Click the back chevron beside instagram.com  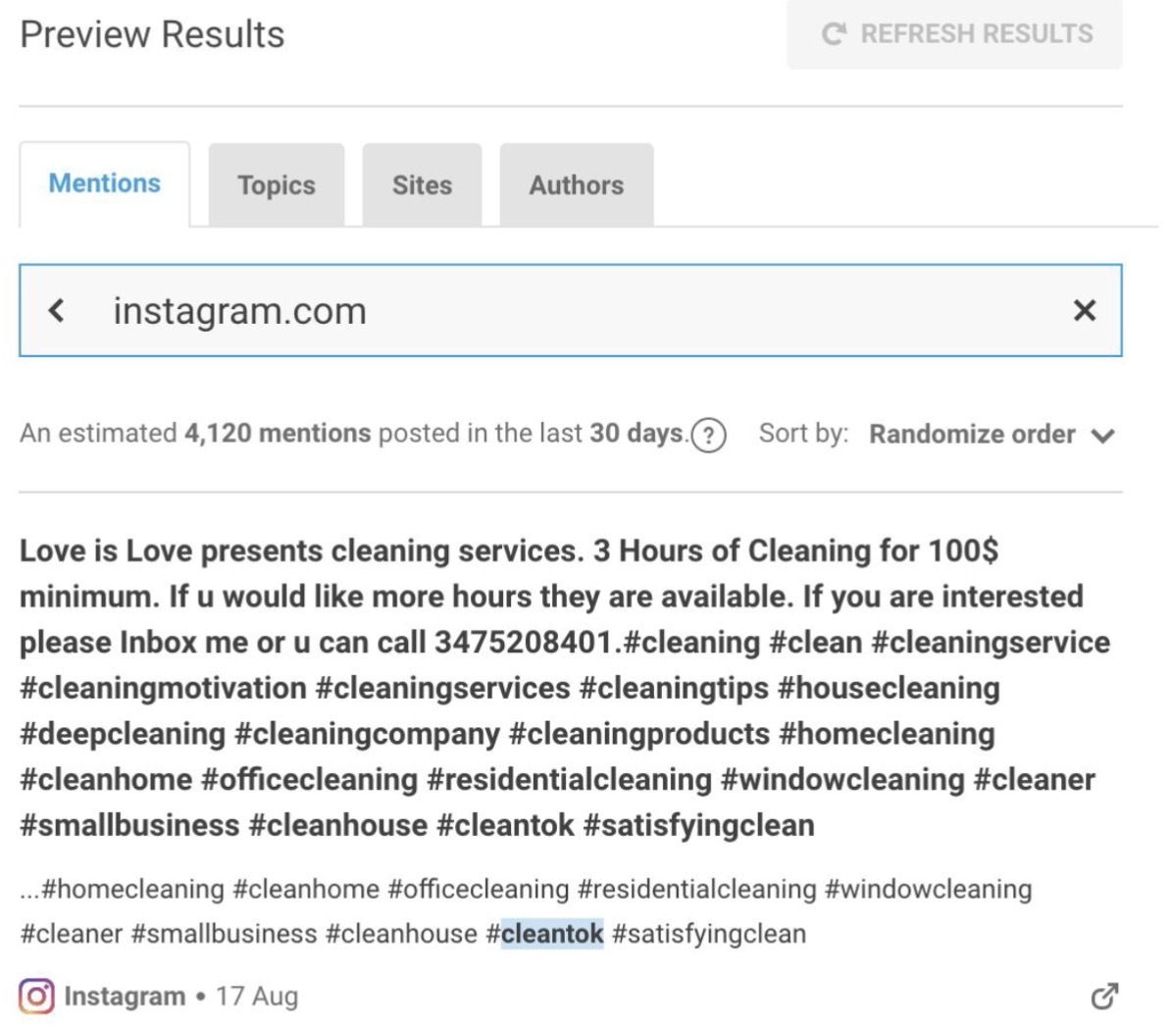click(x=57, y=310)
